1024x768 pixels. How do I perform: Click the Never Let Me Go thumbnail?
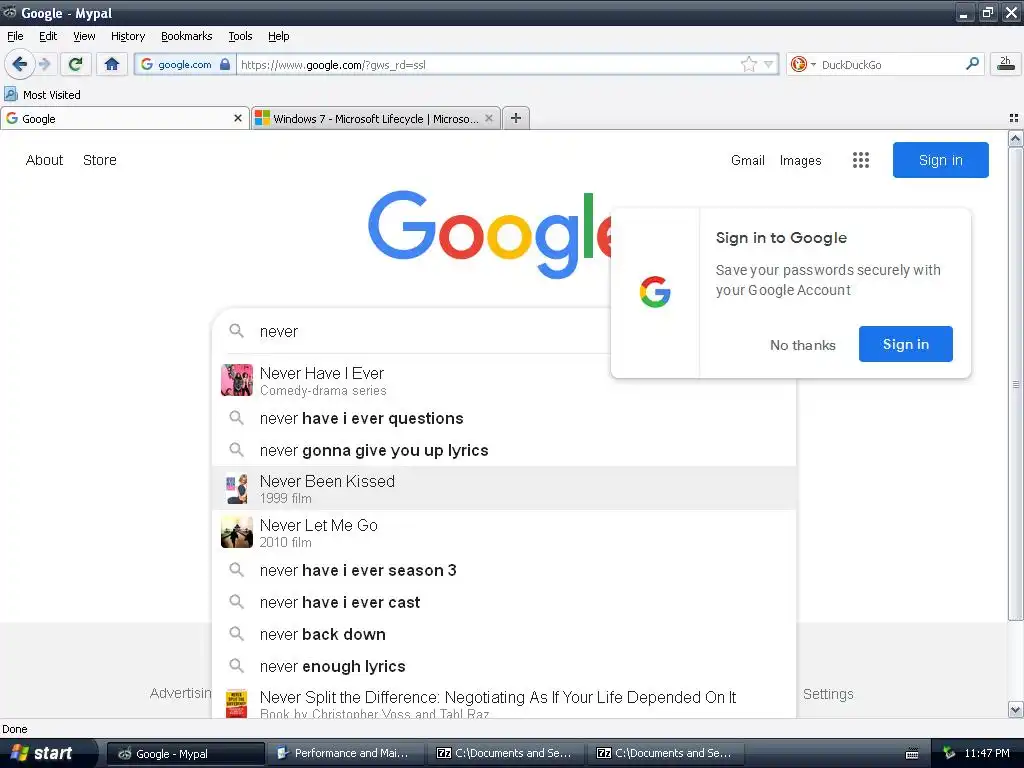click(236, 532)
